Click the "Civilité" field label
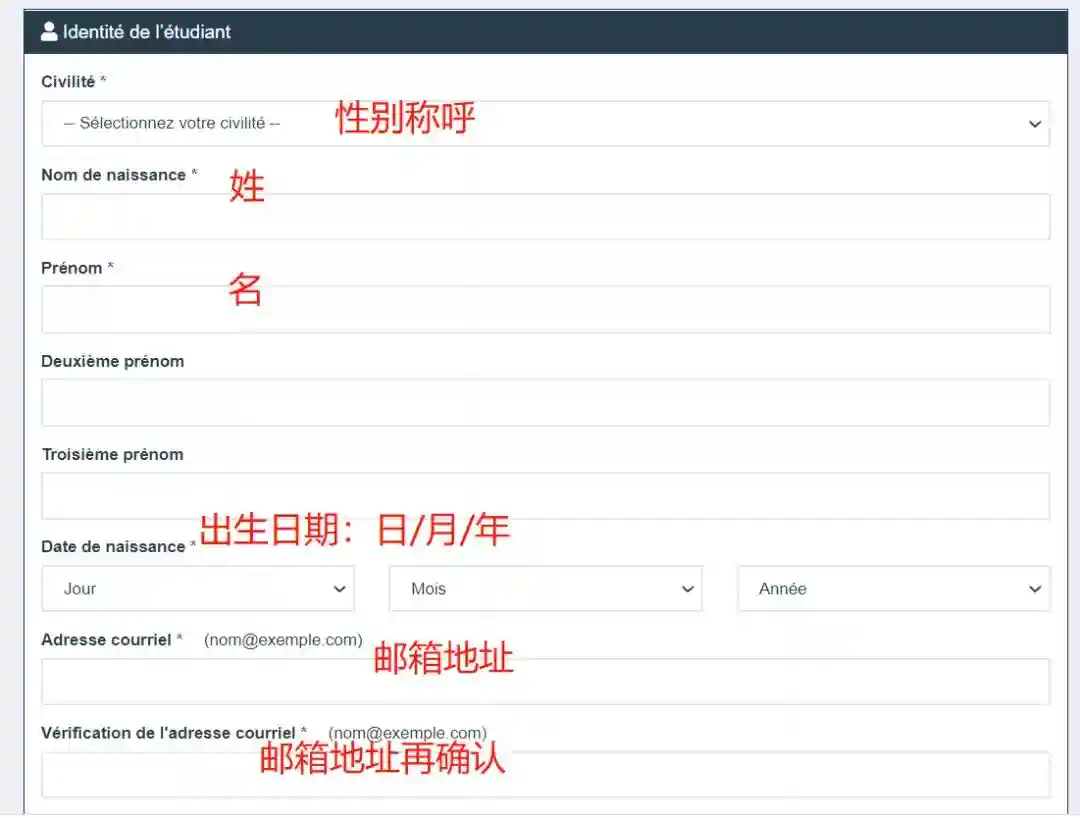 tap(68, 82)
